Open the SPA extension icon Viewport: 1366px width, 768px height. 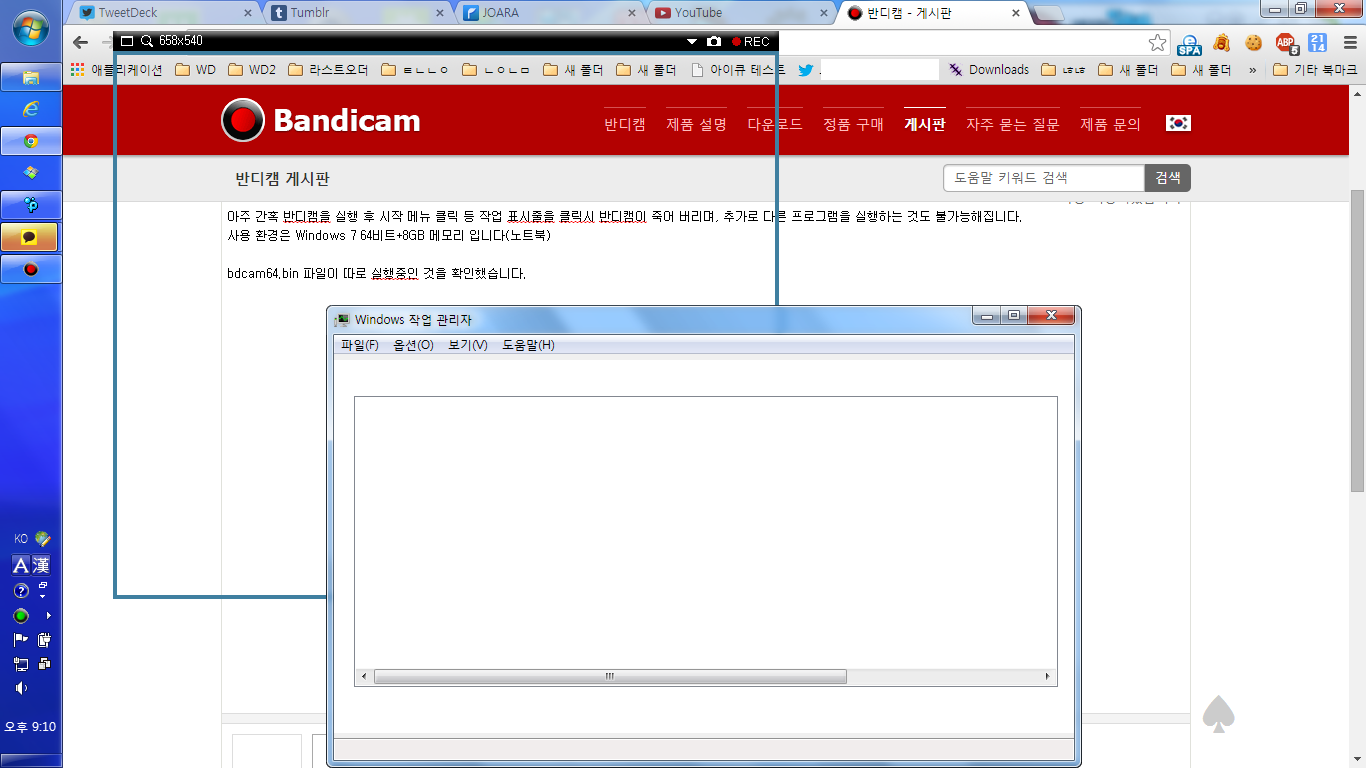click(1189, 43)
